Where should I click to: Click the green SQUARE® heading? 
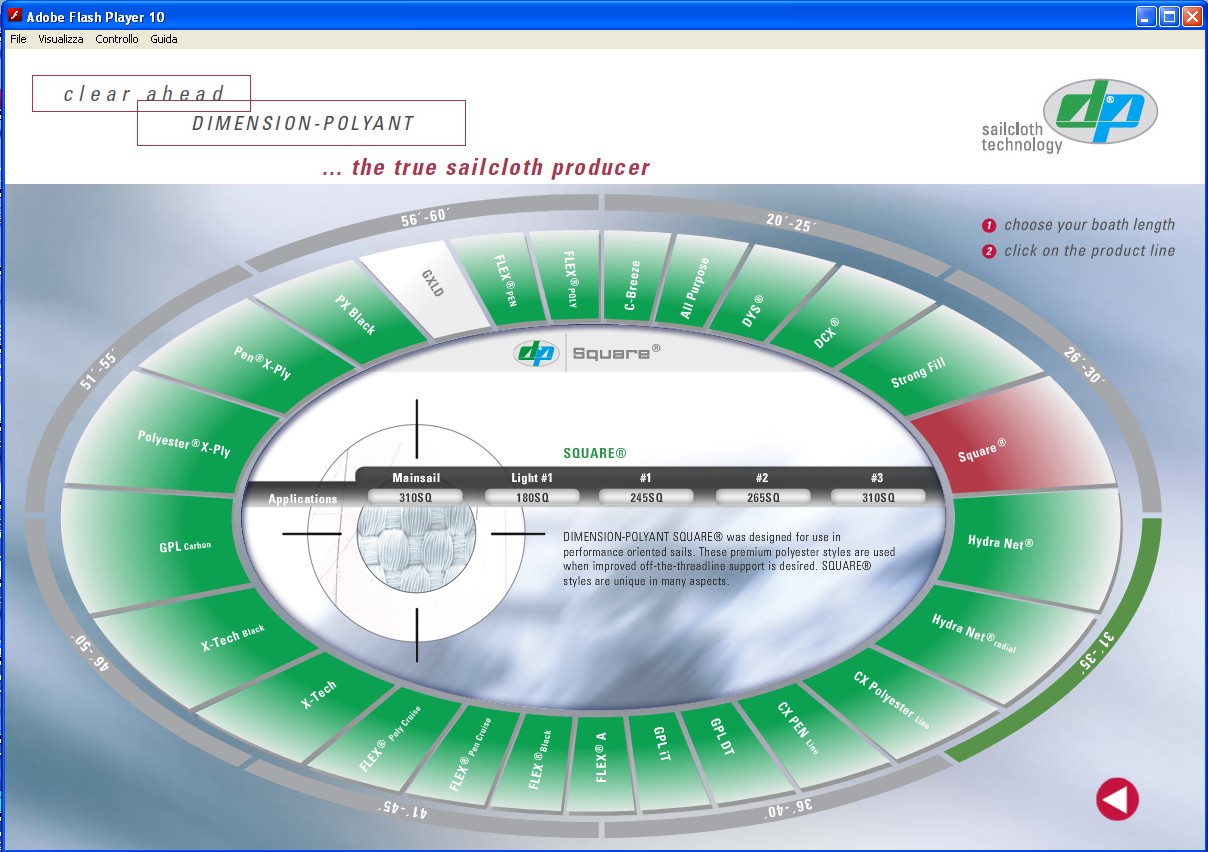click(x=595, y=453)
